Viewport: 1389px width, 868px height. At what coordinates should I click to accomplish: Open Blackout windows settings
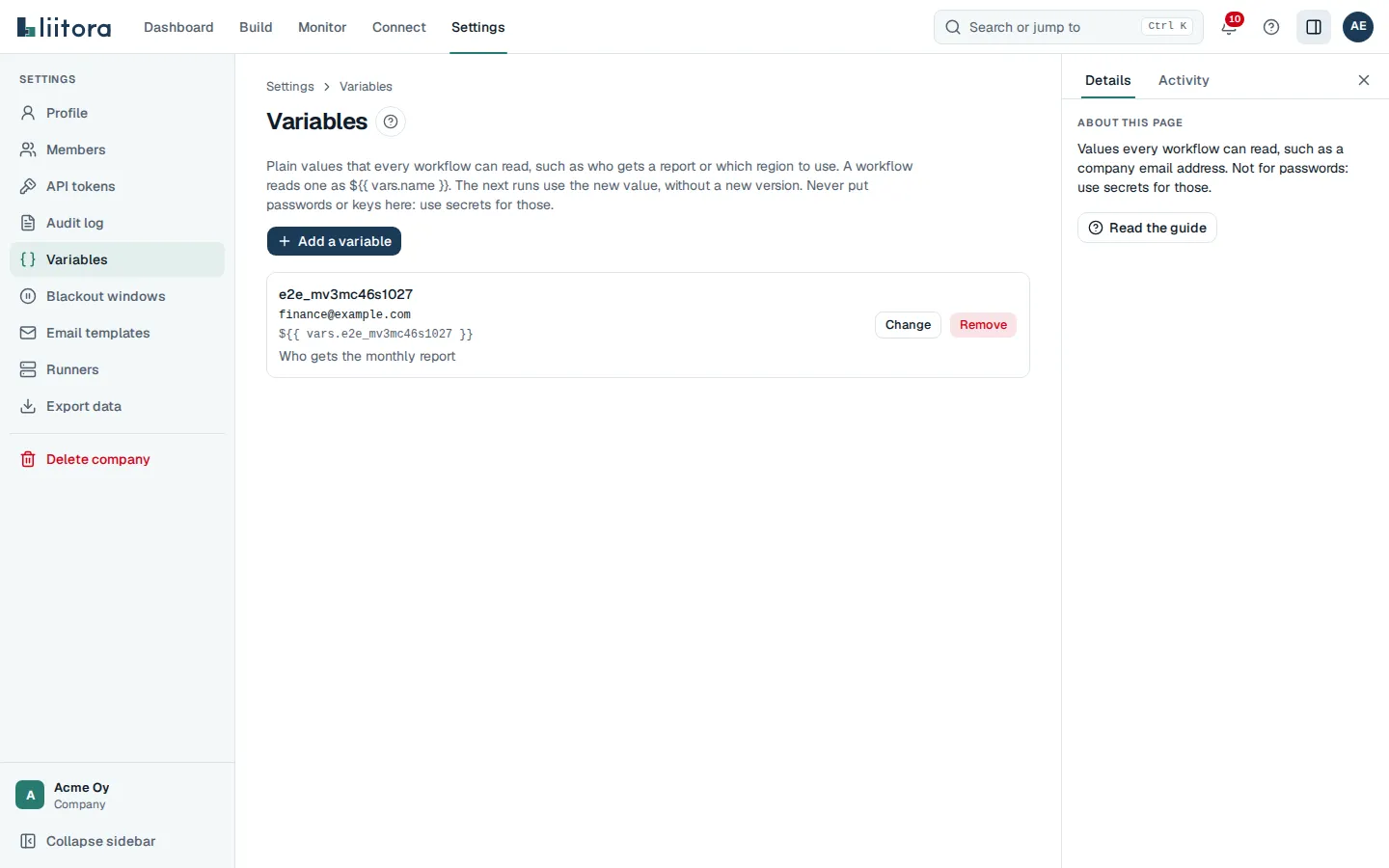click(117, 296)
